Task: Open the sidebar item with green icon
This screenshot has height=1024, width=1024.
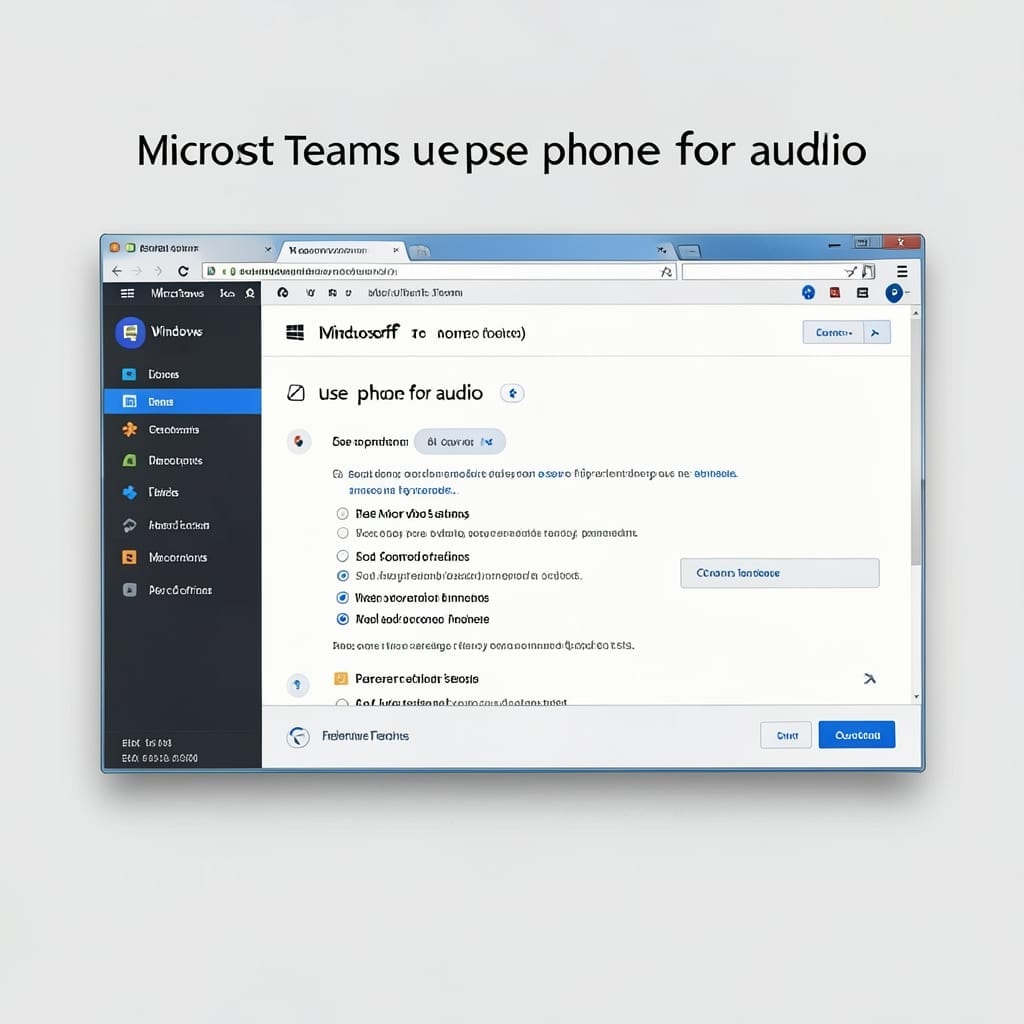Action: [x=129, y=460]
